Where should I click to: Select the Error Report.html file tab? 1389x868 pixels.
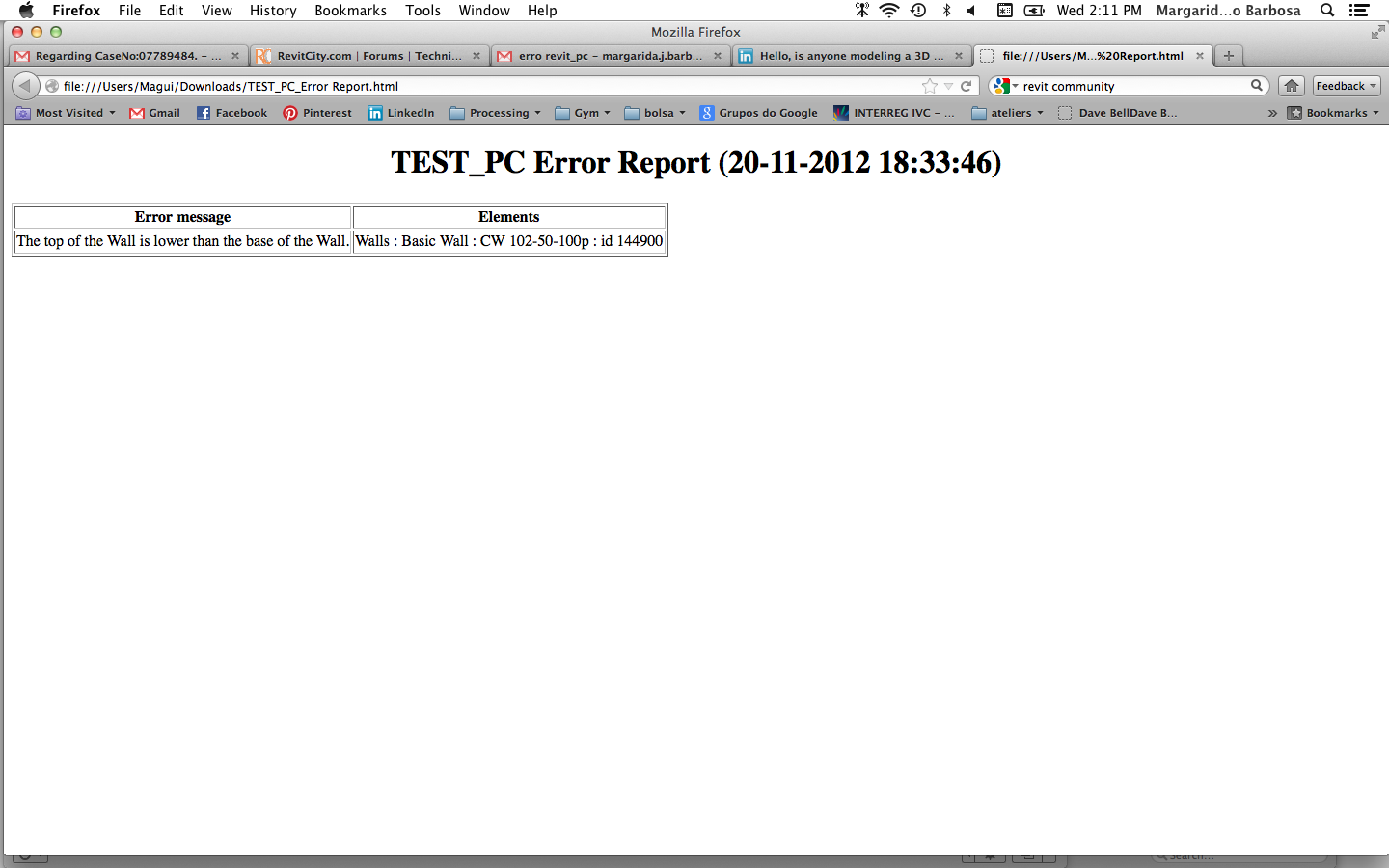point(1093,56)
